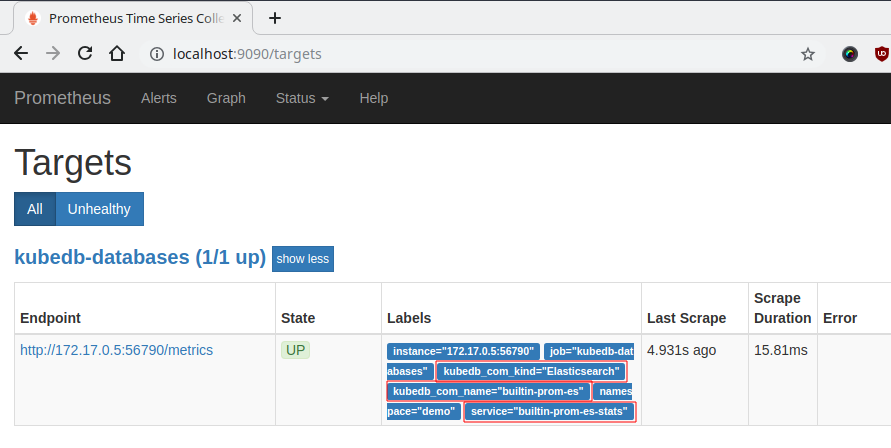891x448 pixels.
Task: Focus the address bar showing localhost:9090/targets
Action: click(x=450, y=54)
